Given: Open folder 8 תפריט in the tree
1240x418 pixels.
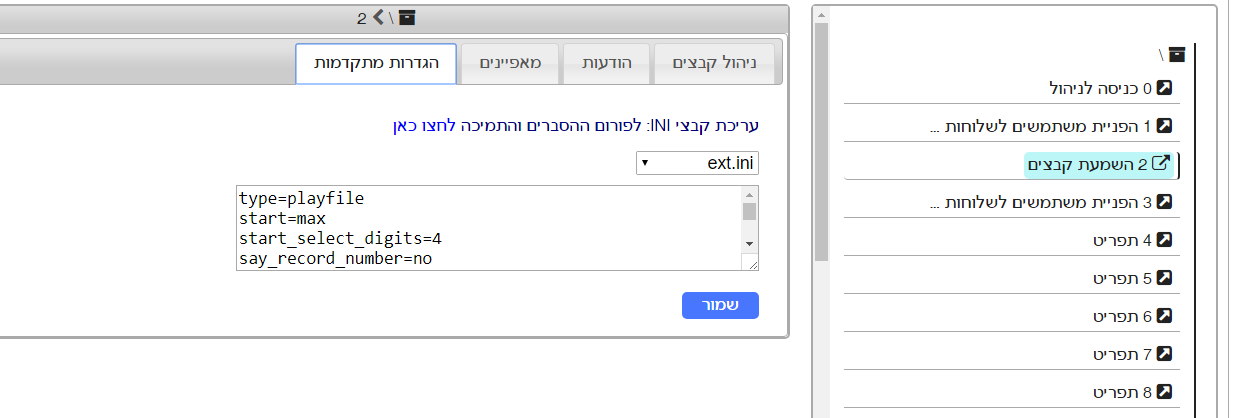Looking at the screenshot, I should (x=1117, y=392).
